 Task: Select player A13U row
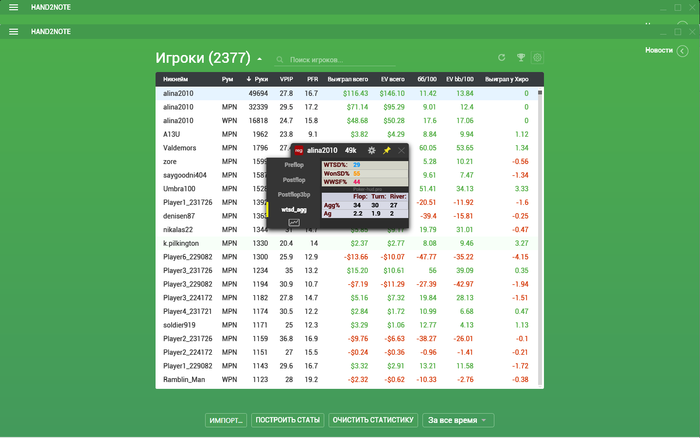[346, 134]
